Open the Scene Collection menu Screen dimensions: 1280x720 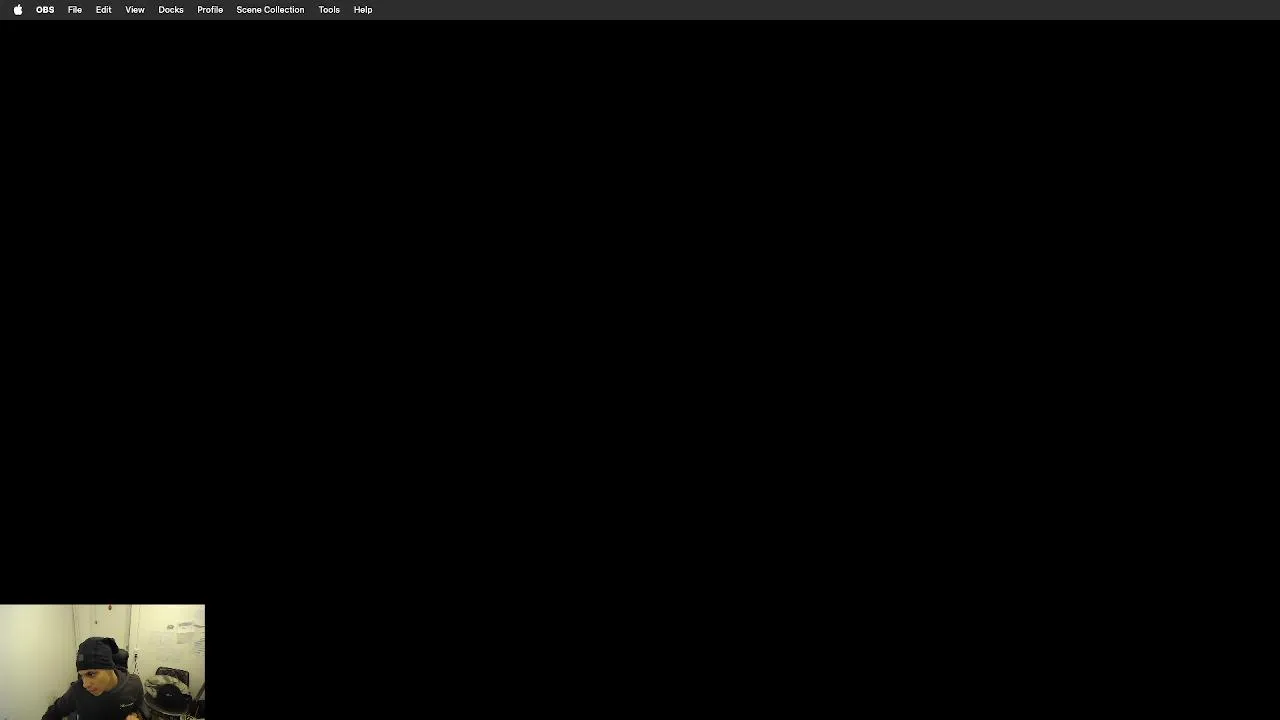[x=270, y=10]
